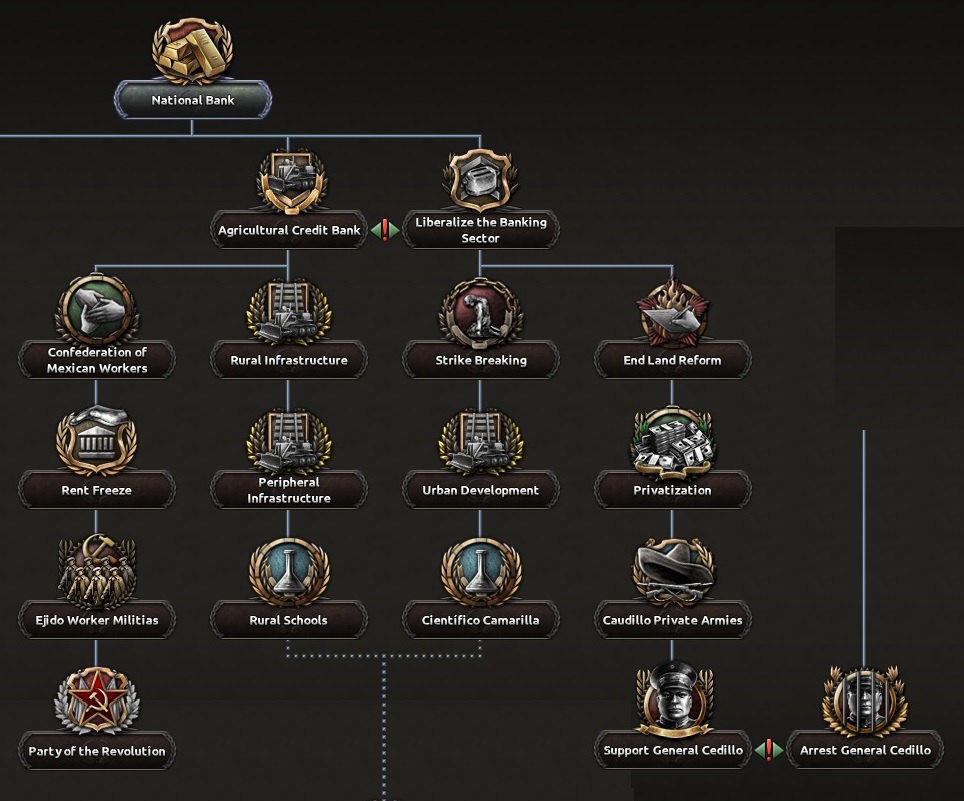Viewport: 964px width, 801px height.
Task: Select the Agricultural Credit Bank tractor icon
Action: (288, 182)
